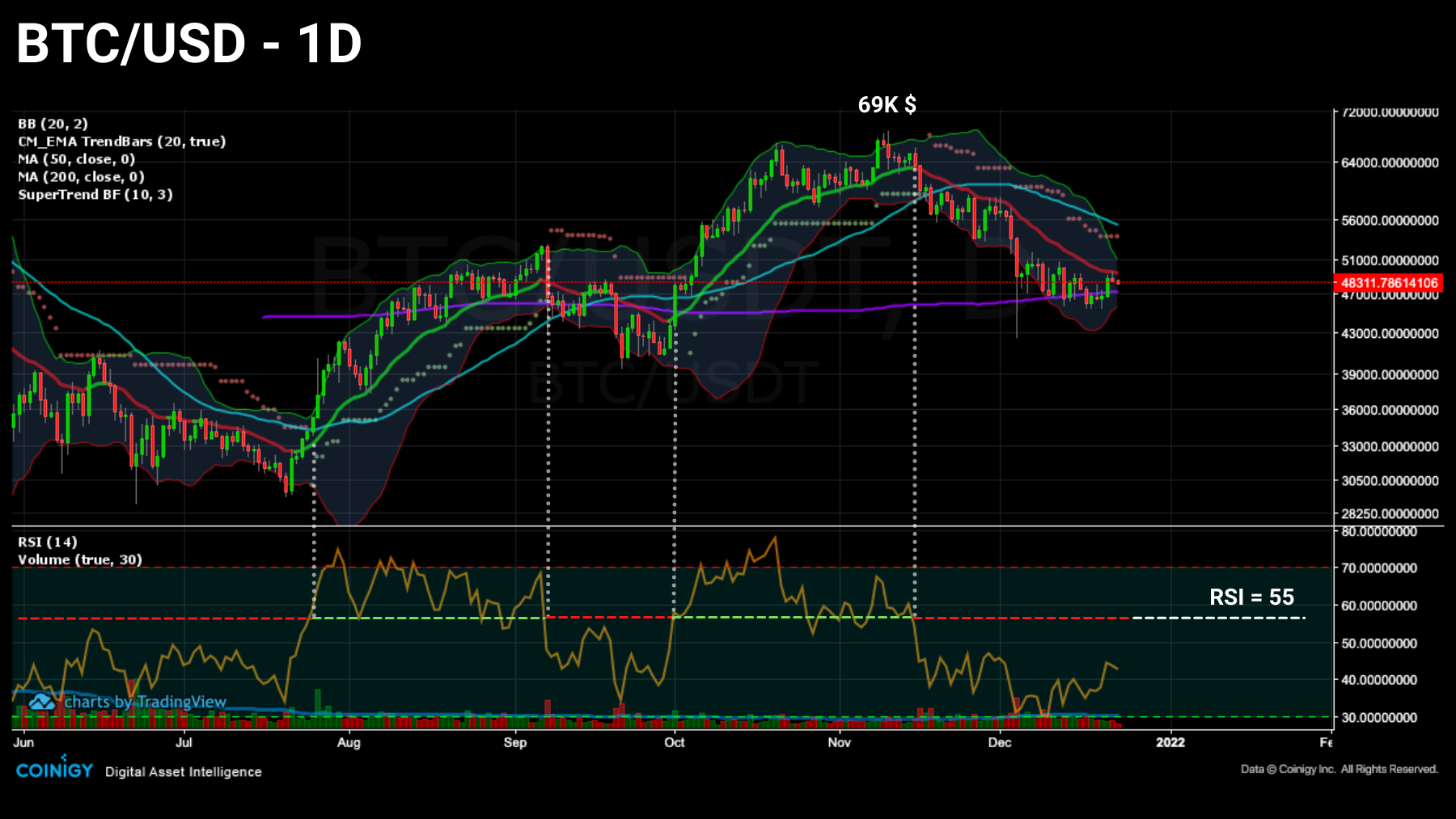Select the Jun label on the time axis
The image size is (1456, 819).
24,742
